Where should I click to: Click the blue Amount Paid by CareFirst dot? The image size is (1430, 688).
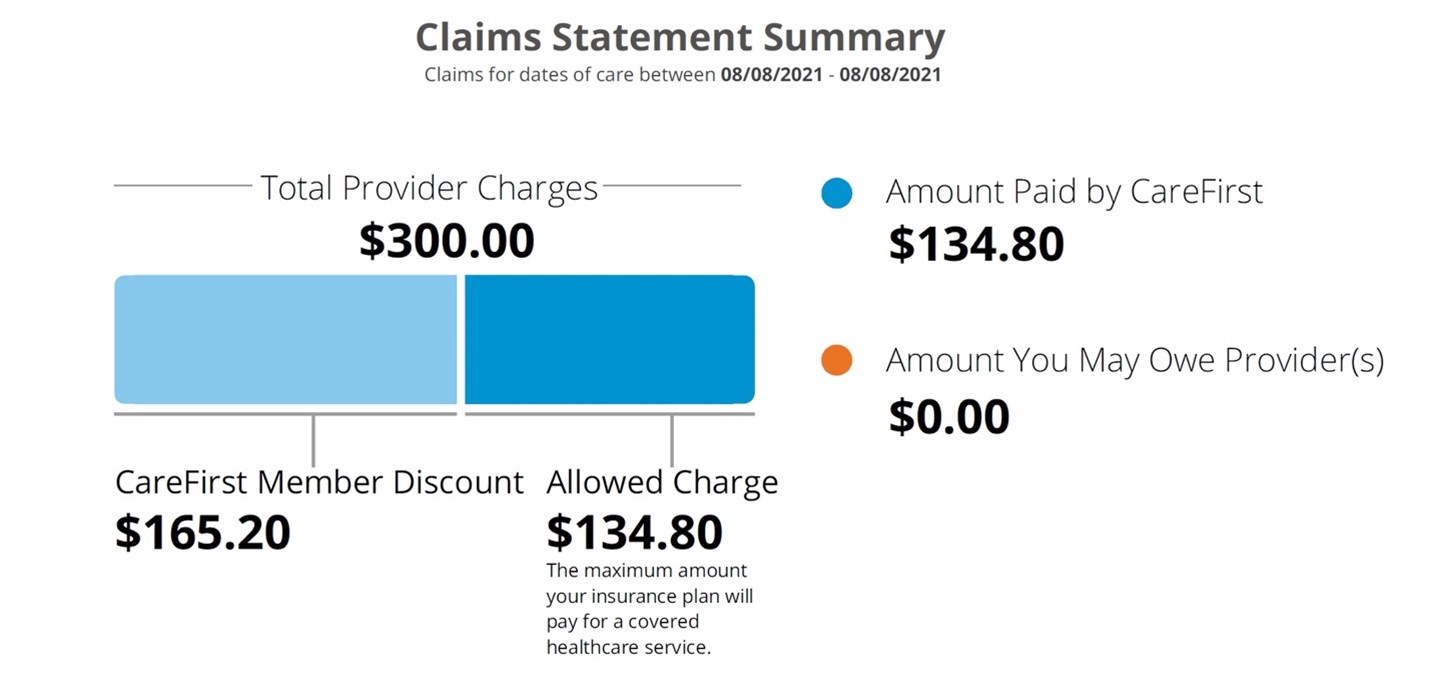point(836,193)
